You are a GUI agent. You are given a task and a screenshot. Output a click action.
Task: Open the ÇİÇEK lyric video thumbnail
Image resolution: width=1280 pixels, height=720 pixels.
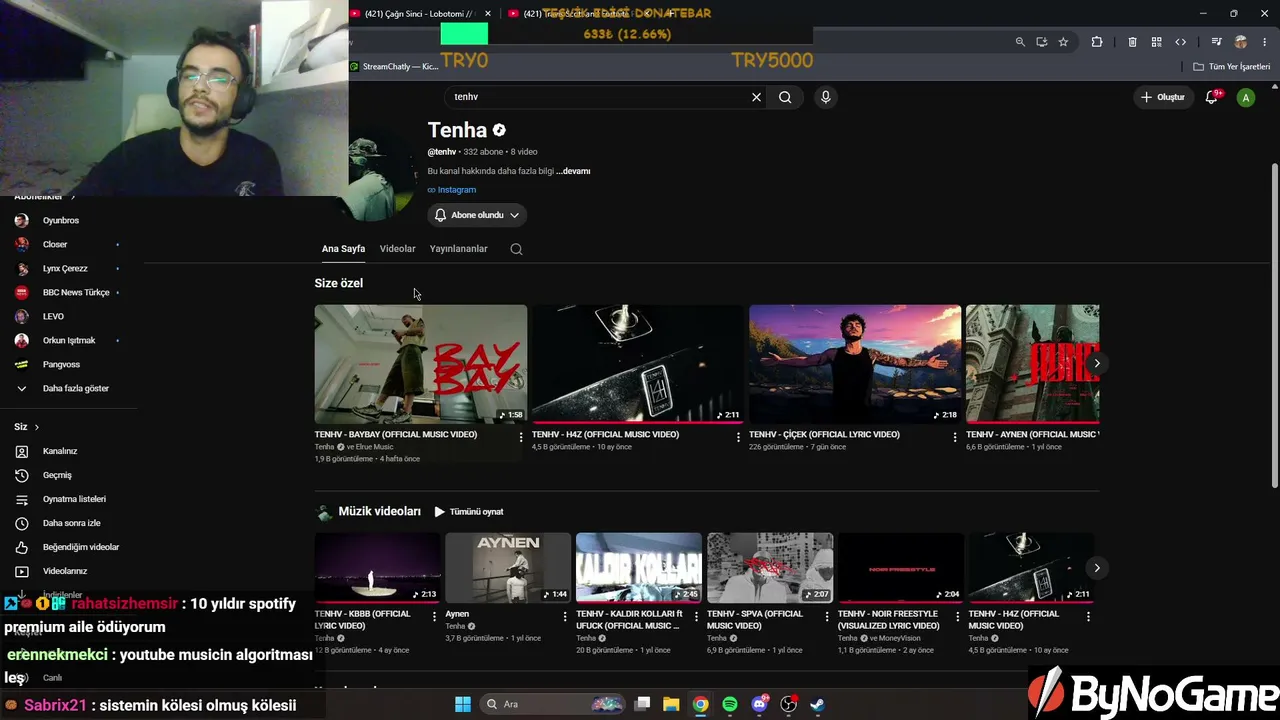tap(855, 364)
